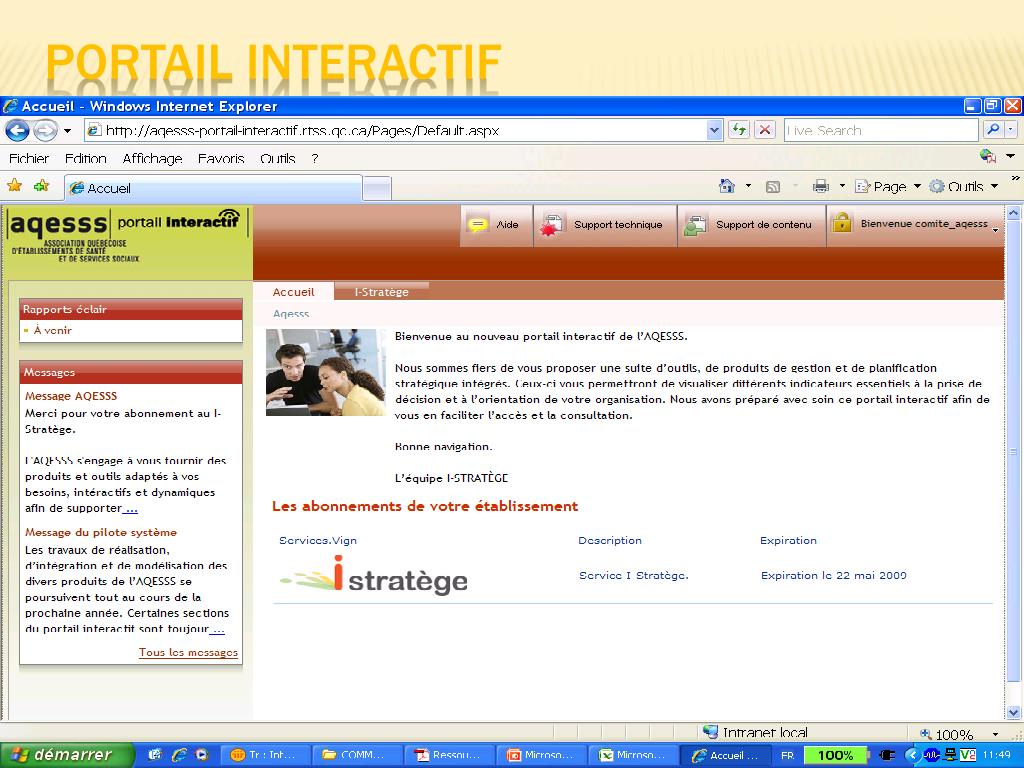Screen dimensions: 1024x768
Task: Click the Add to Favorites star-plus icon
Action: pos(42,186)
